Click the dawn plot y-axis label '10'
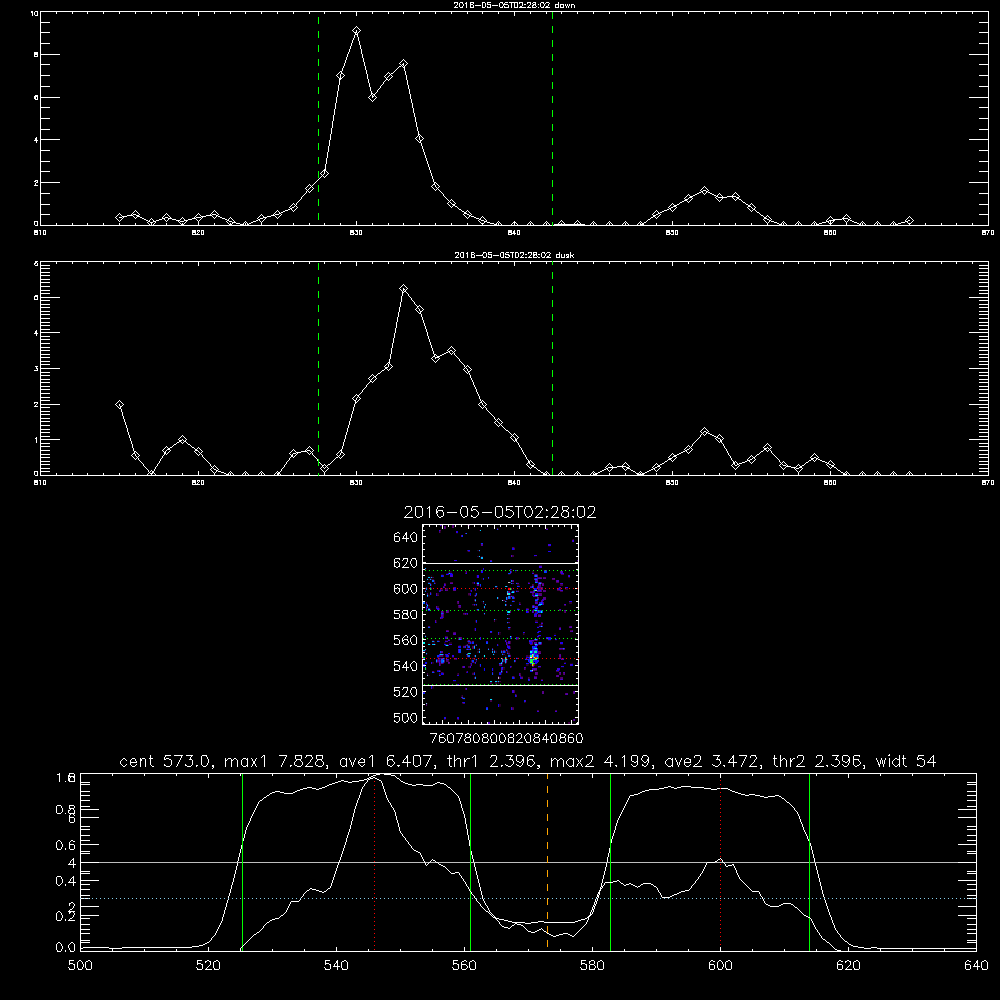Viewport: 1000px width, 1000px height. pyautogui.click(x=34, y=13)
